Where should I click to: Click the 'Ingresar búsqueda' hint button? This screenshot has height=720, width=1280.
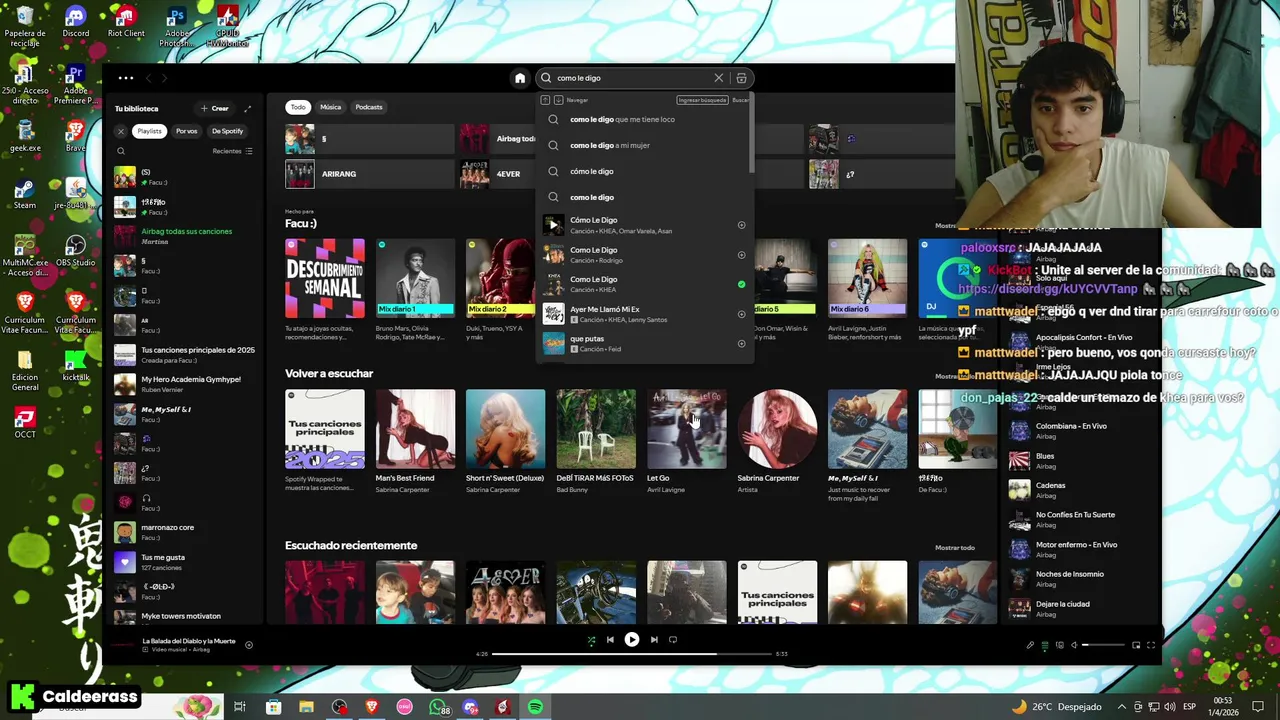pyautogui.click(x=702, y=100)
